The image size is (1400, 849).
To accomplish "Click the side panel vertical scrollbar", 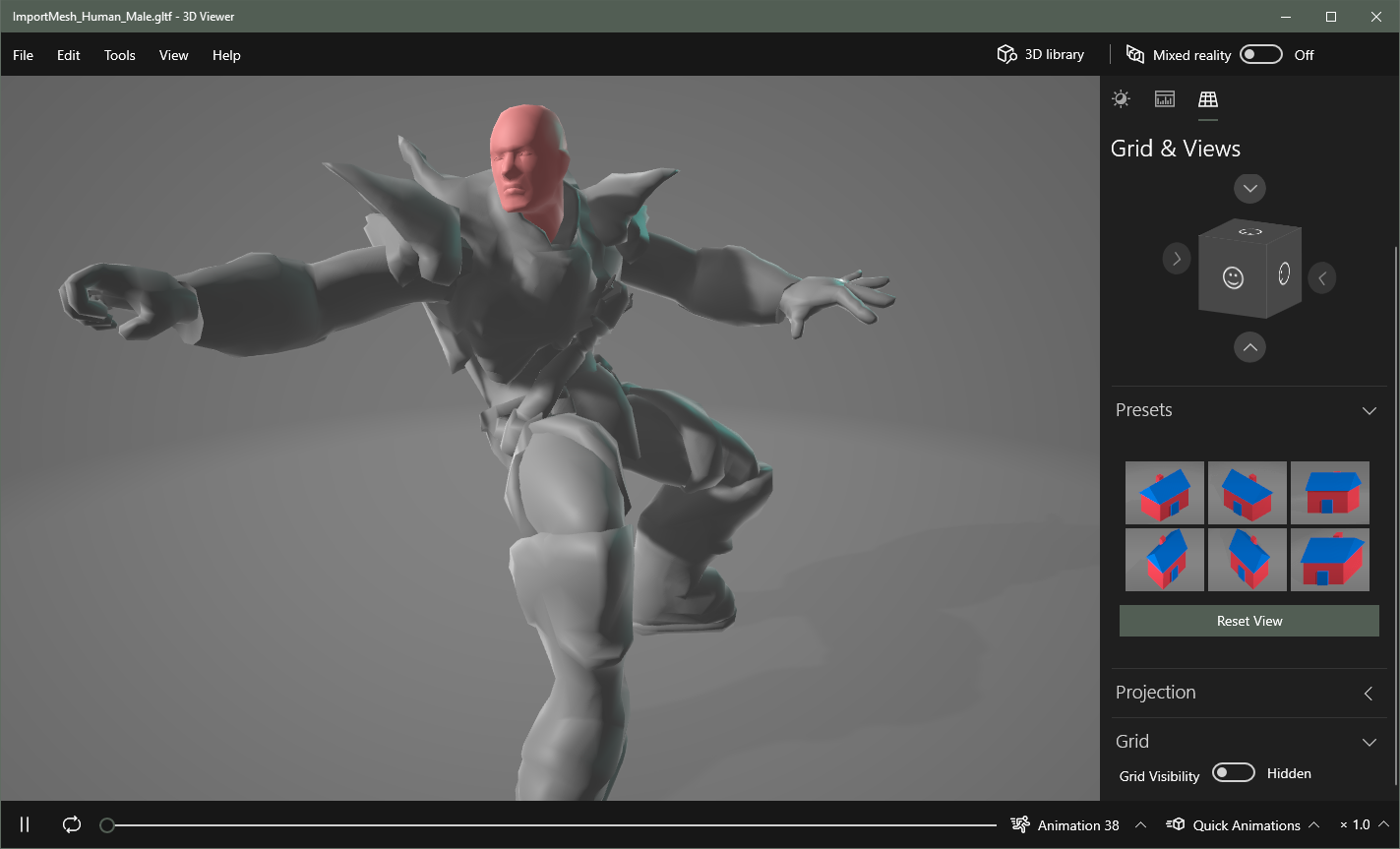I will click(1396, 515).
